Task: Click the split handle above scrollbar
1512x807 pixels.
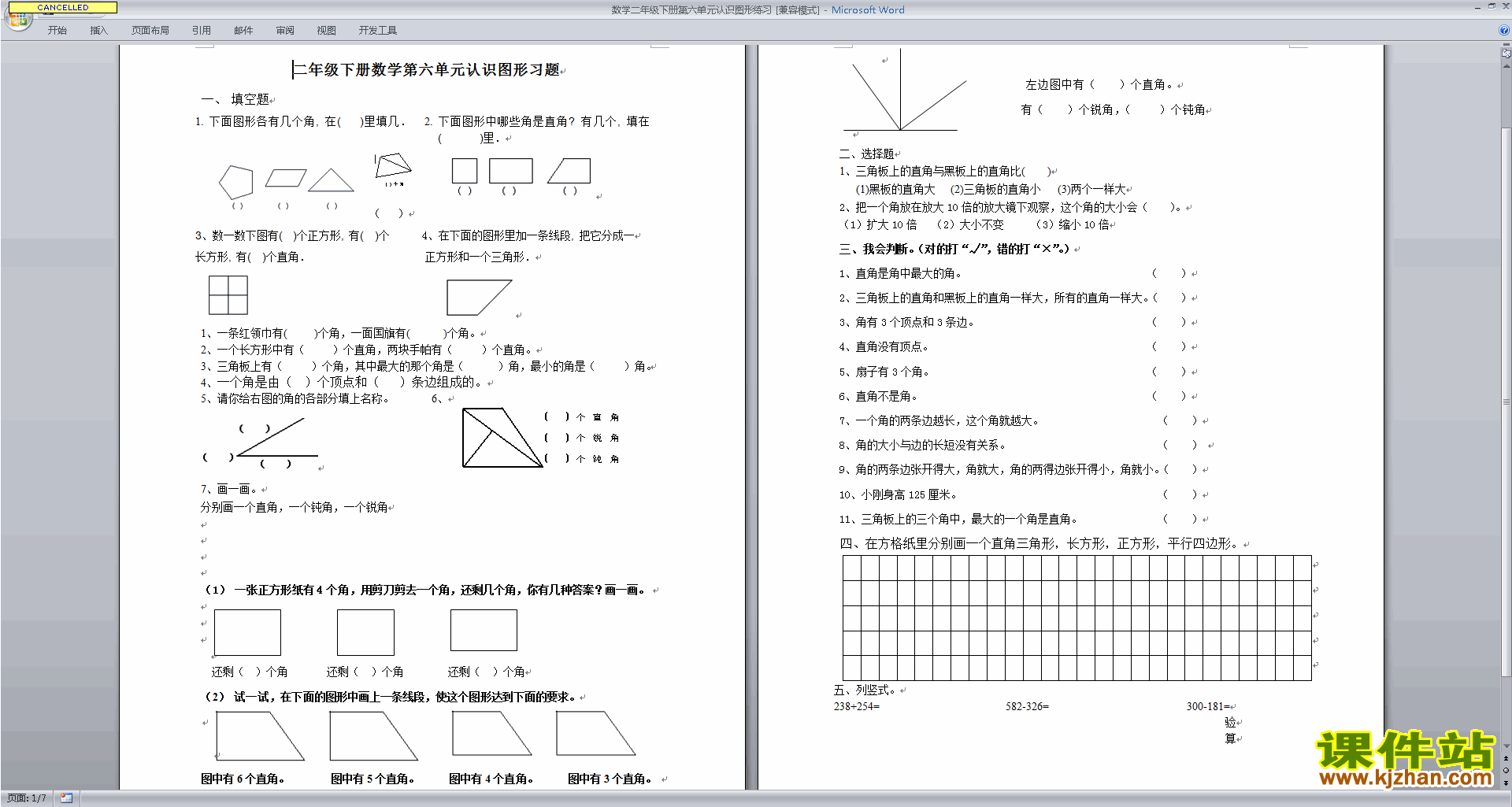Action: tap(1506, 46)
